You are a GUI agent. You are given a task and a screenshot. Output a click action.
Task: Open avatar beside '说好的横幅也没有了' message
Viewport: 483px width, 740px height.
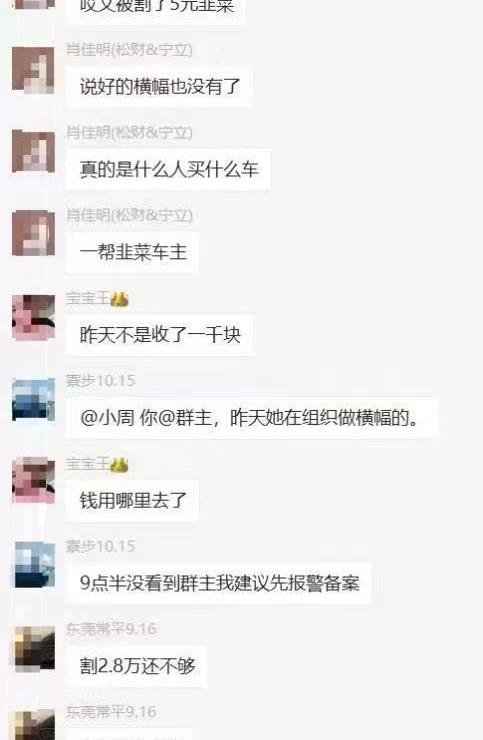coord(33,69)
